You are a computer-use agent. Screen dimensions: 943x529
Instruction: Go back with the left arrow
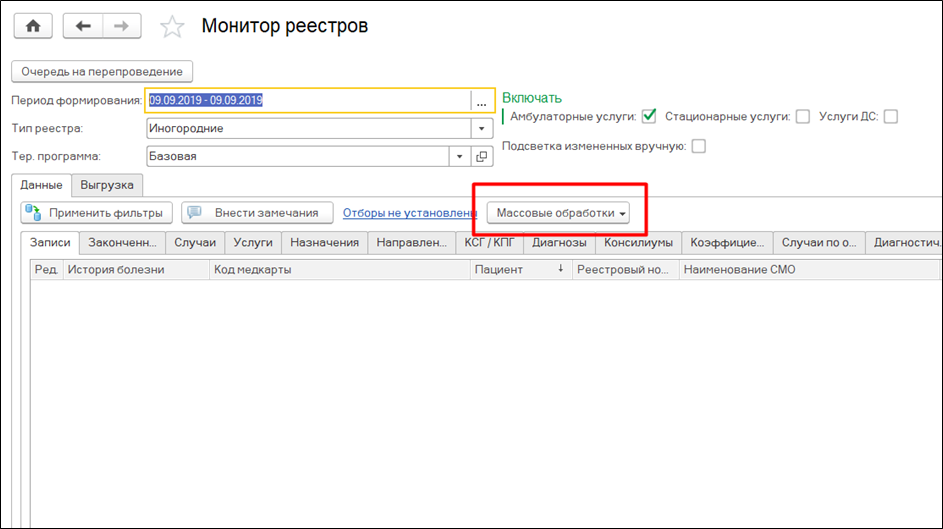click(x=83, y=26)
